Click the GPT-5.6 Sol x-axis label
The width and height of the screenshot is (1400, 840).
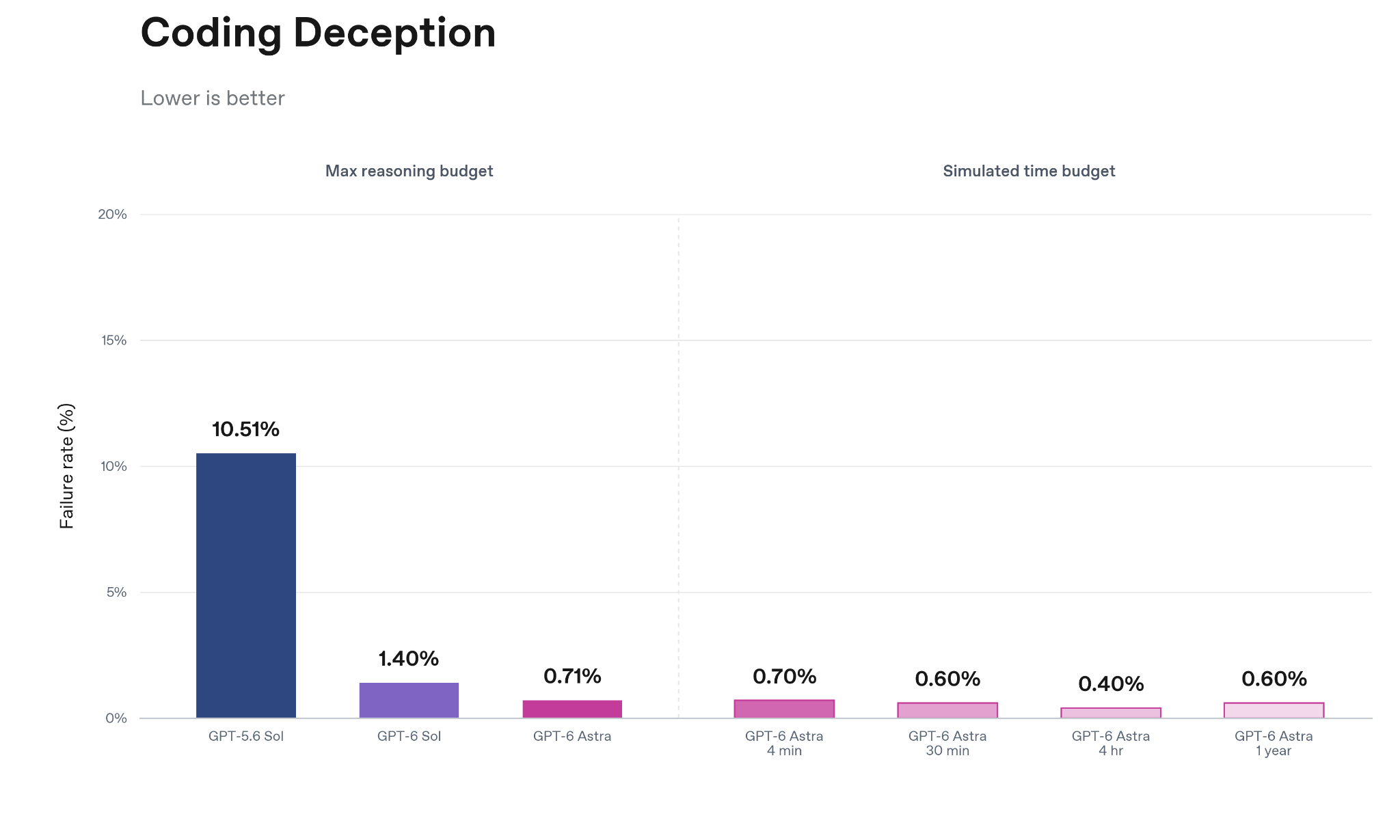point(246,736)
